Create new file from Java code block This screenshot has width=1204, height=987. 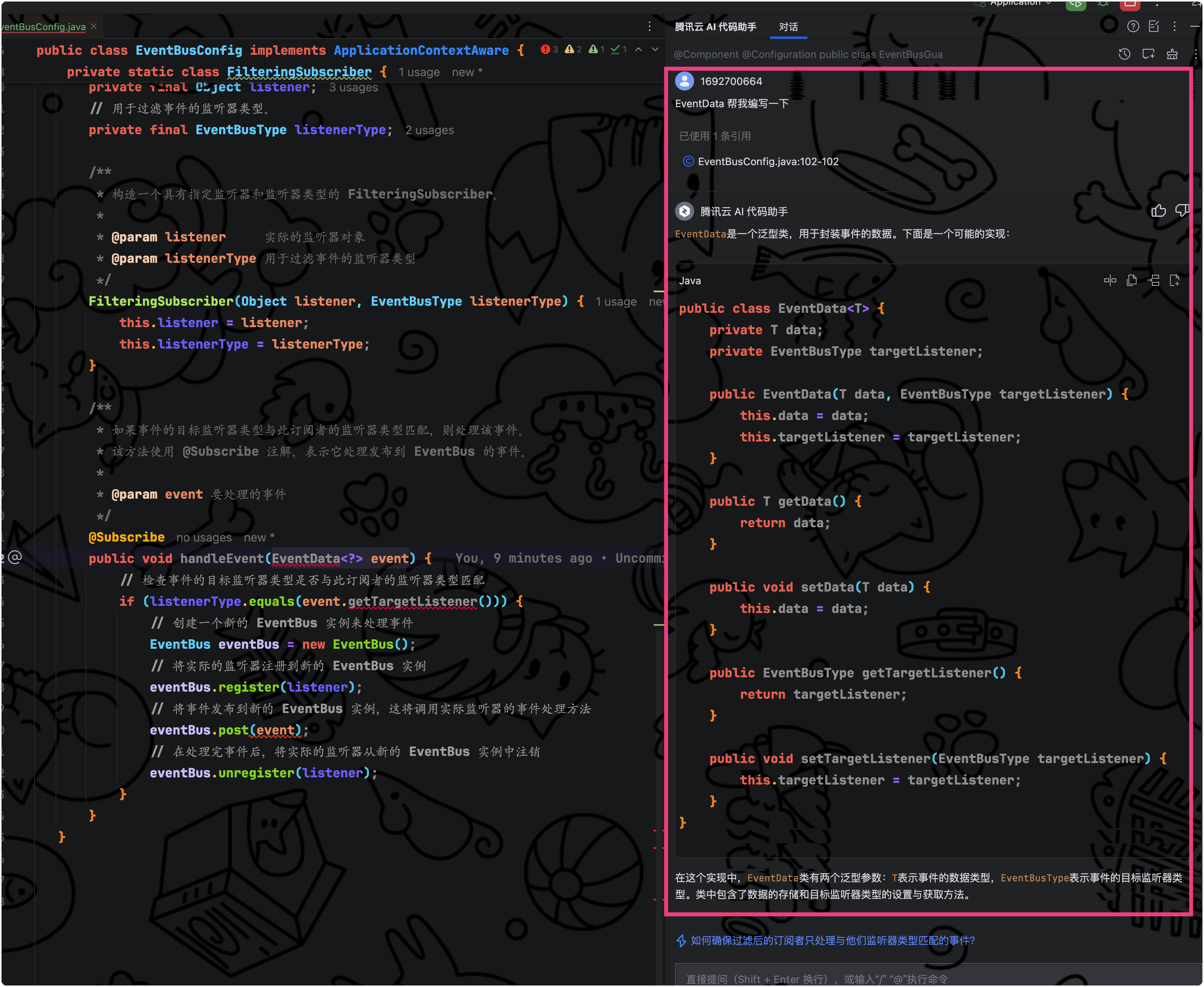tap(1175, 280)
